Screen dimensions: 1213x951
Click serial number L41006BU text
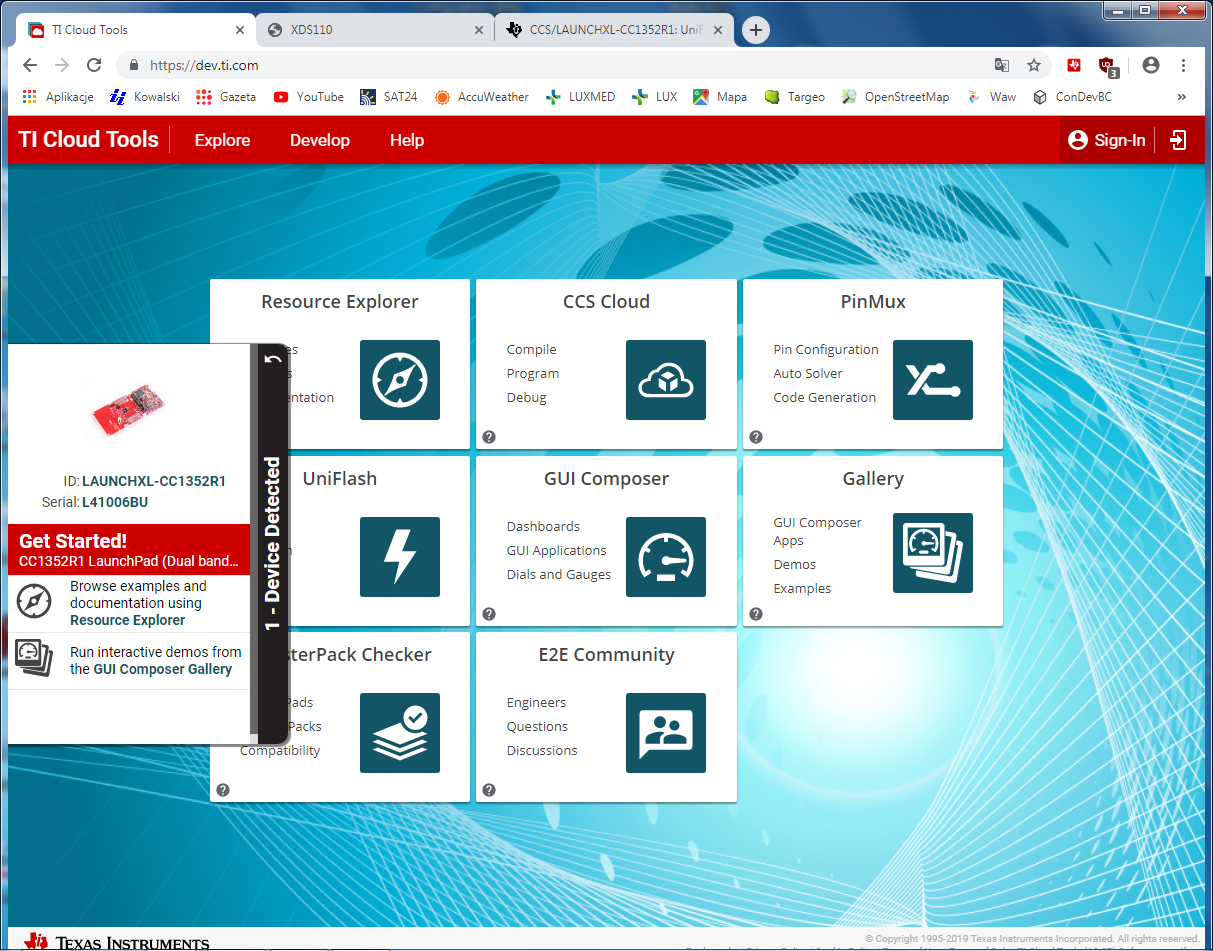click(115, 502)
